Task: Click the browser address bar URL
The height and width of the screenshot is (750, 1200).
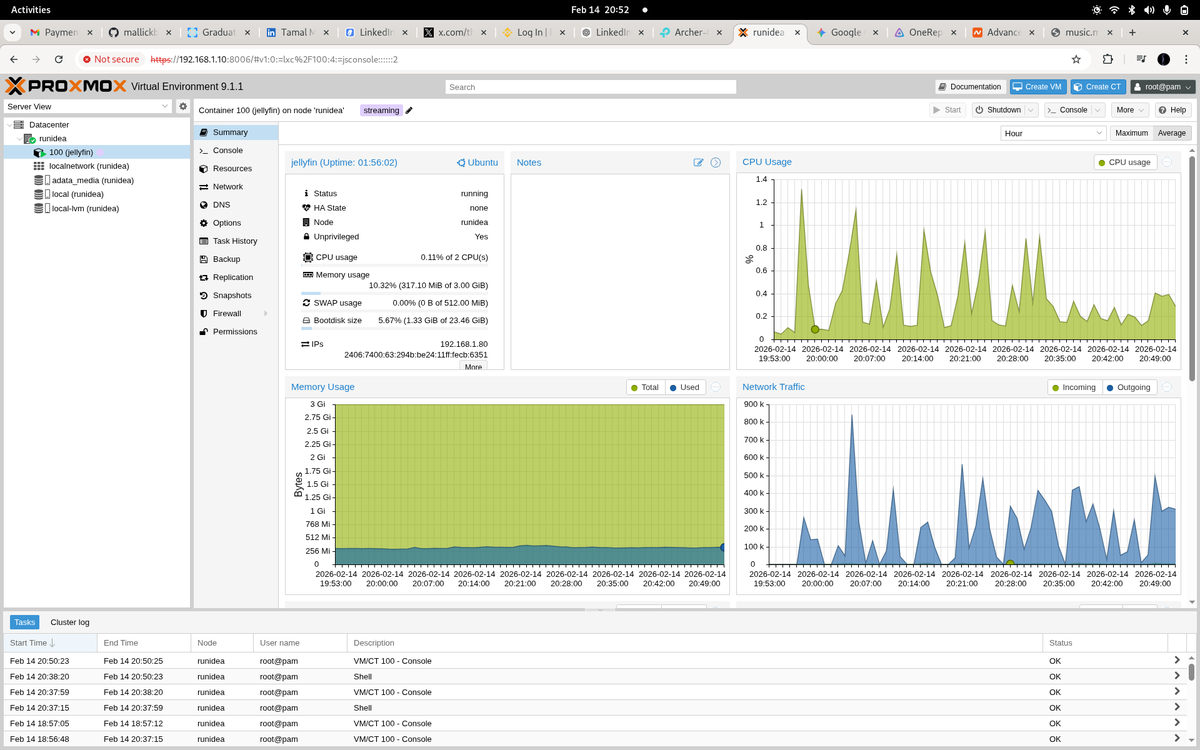Action: click(275, 59)
